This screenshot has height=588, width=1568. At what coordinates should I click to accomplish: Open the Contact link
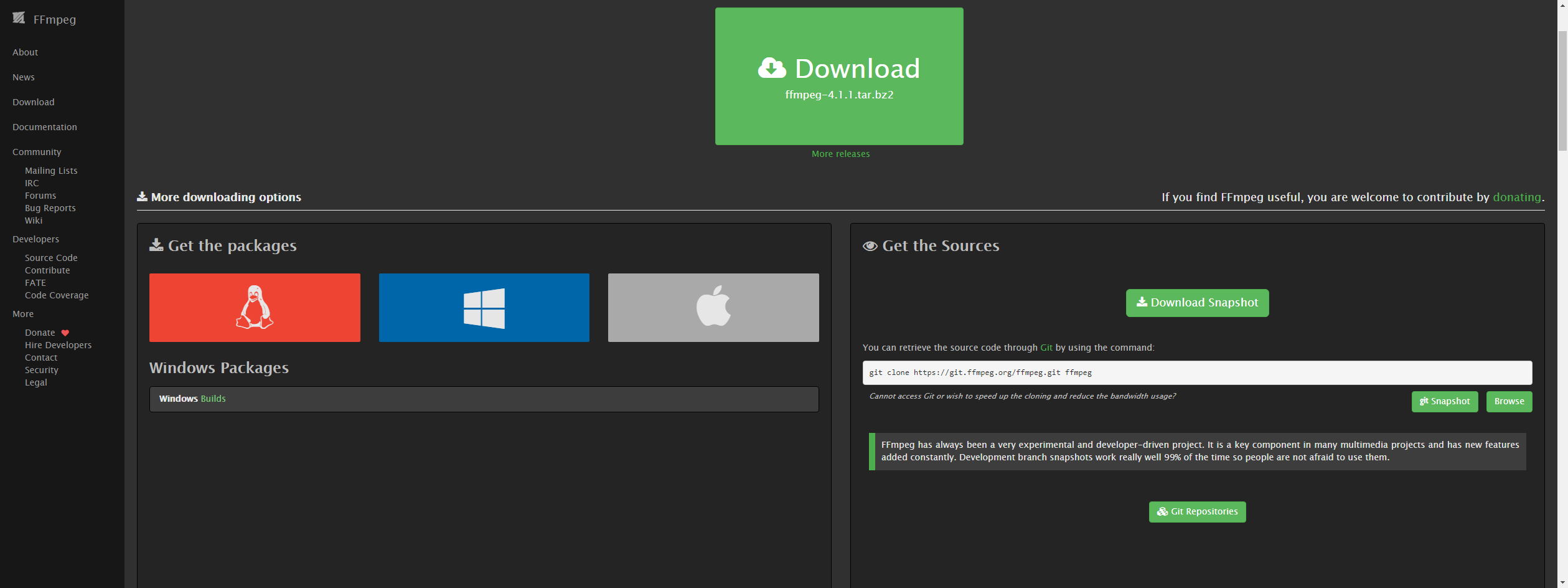click(41, 358)
